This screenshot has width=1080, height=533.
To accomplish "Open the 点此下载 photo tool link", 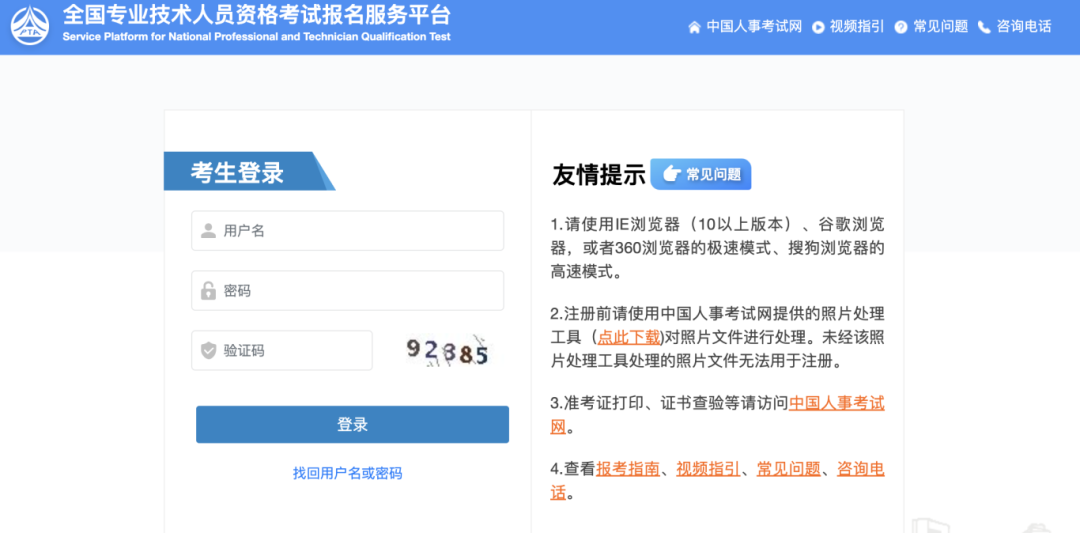I will [x=629, y=337].
